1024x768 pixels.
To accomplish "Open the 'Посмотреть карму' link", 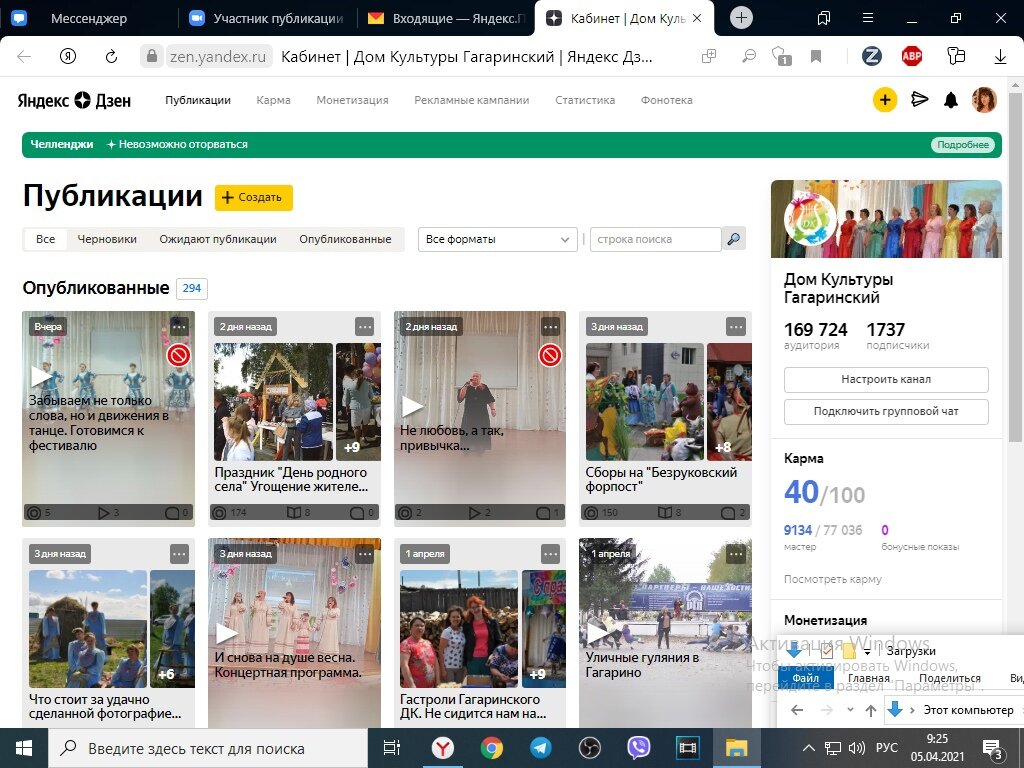I will 833,579.
